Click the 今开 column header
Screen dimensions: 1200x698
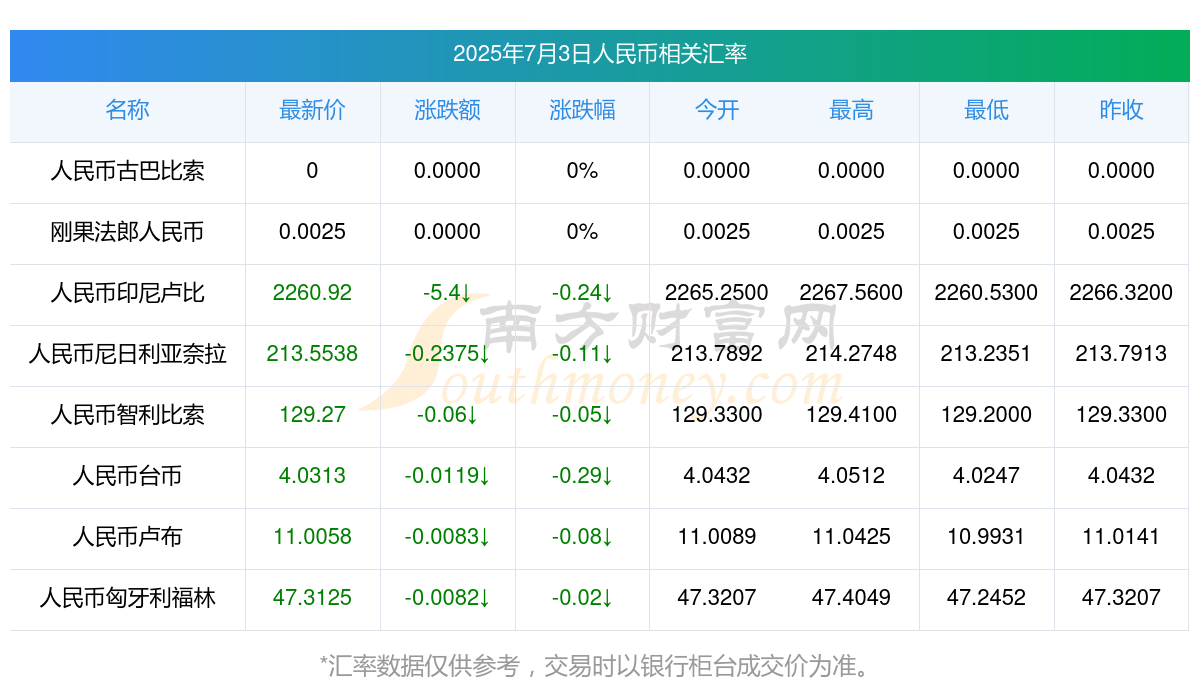tap(717, 110)
